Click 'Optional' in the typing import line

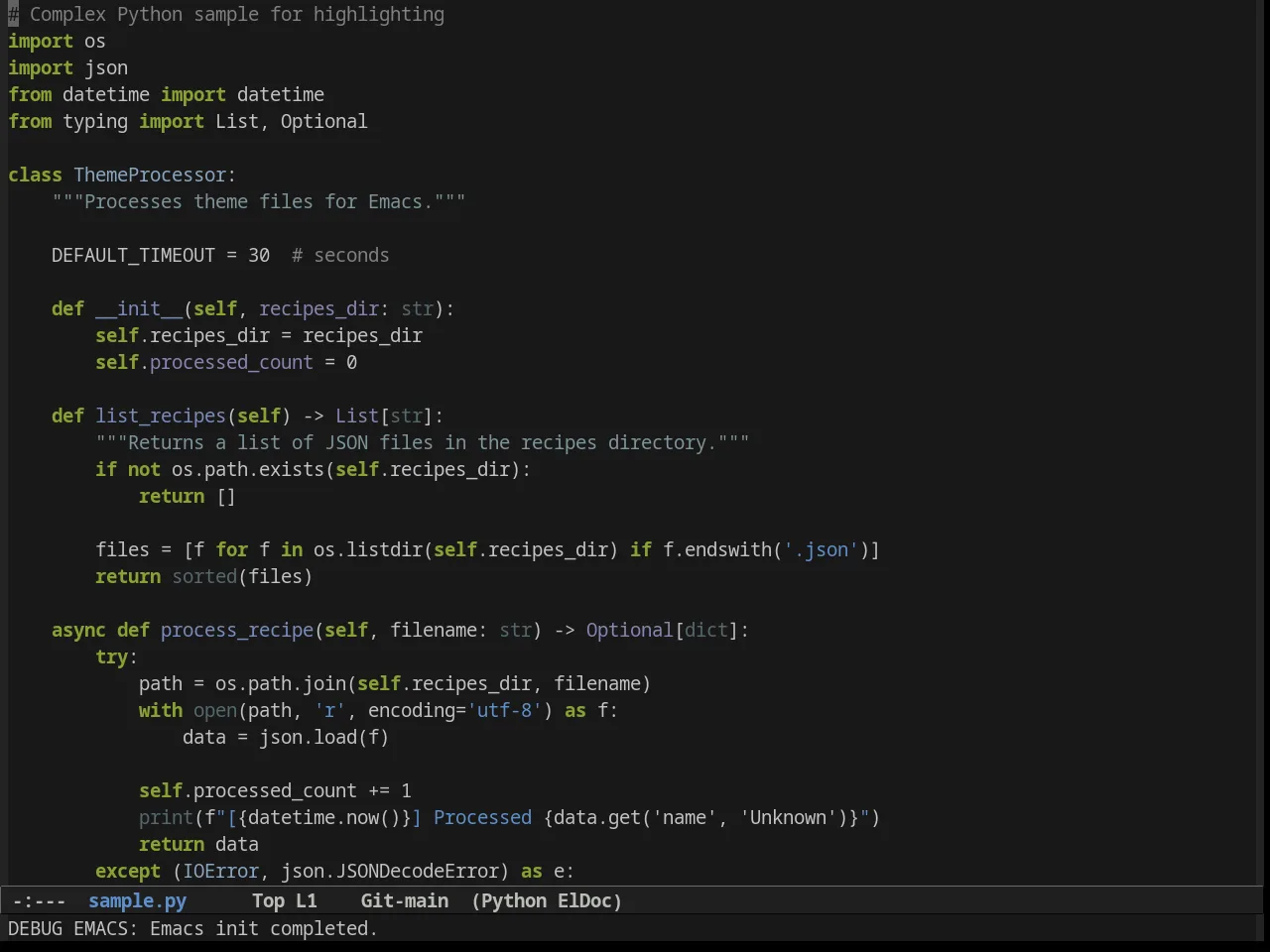point(323,121)
